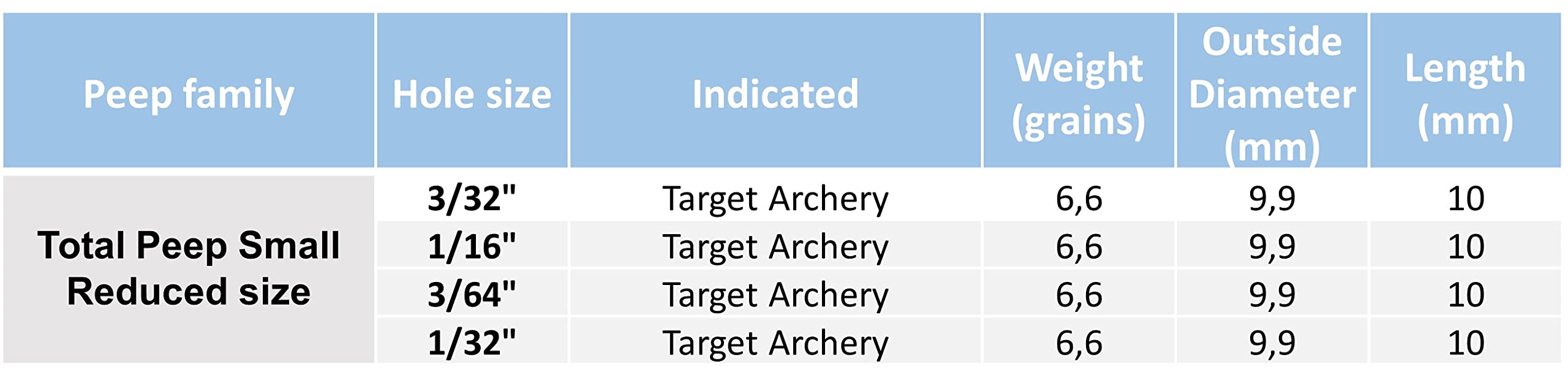Click the Indicated column header
The width and height of the screenshot is (1568, 388).
click(775, 90)
